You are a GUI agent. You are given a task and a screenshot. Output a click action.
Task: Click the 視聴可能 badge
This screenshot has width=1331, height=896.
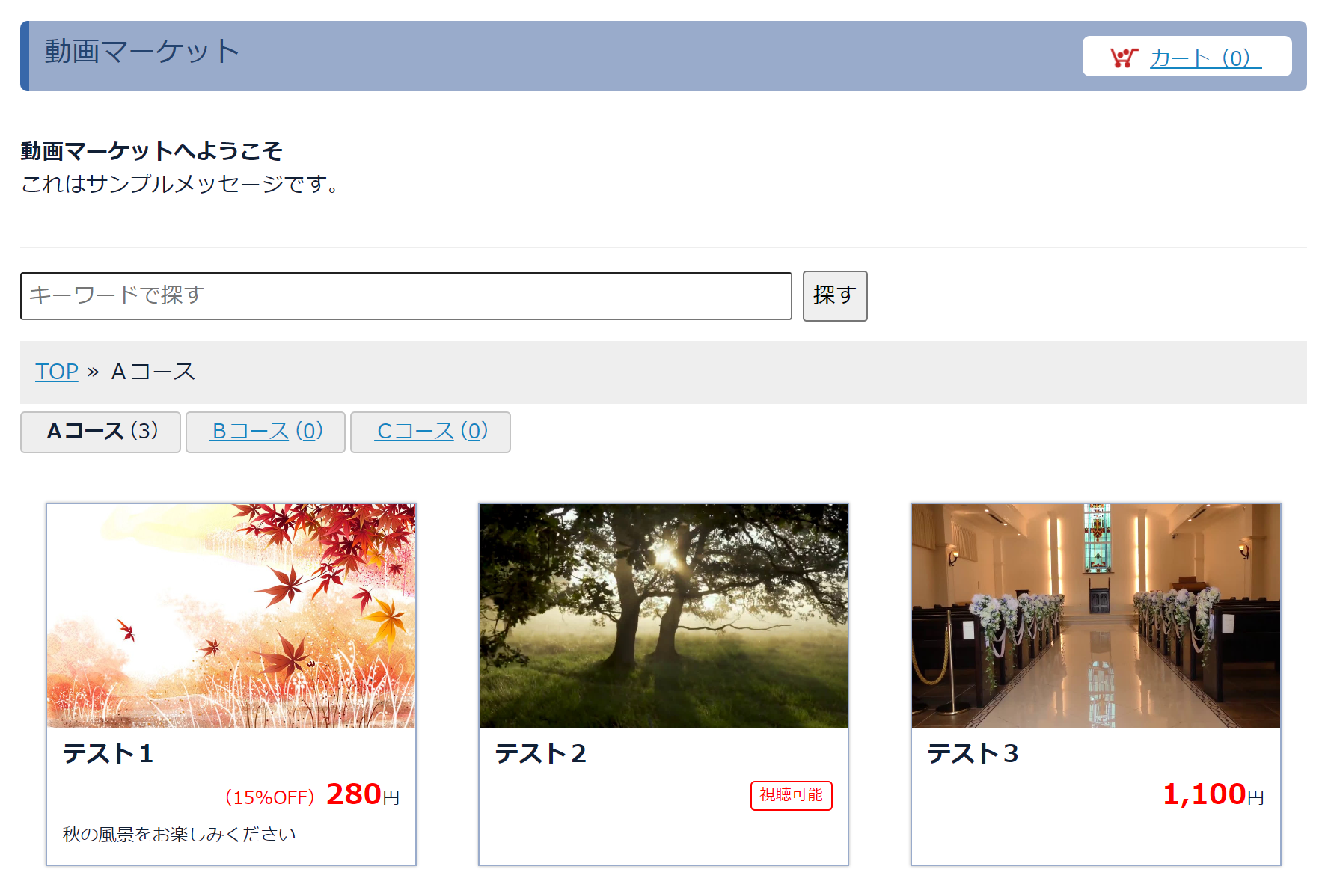point(792,795)
